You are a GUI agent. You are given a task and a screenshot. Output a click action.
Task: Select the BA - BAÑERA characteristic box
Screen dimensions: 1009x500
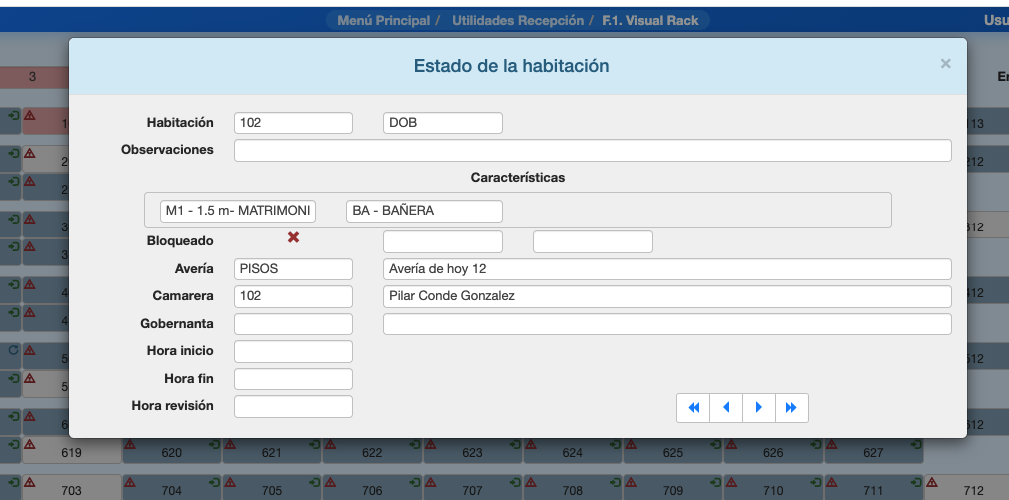coord(424,211)
